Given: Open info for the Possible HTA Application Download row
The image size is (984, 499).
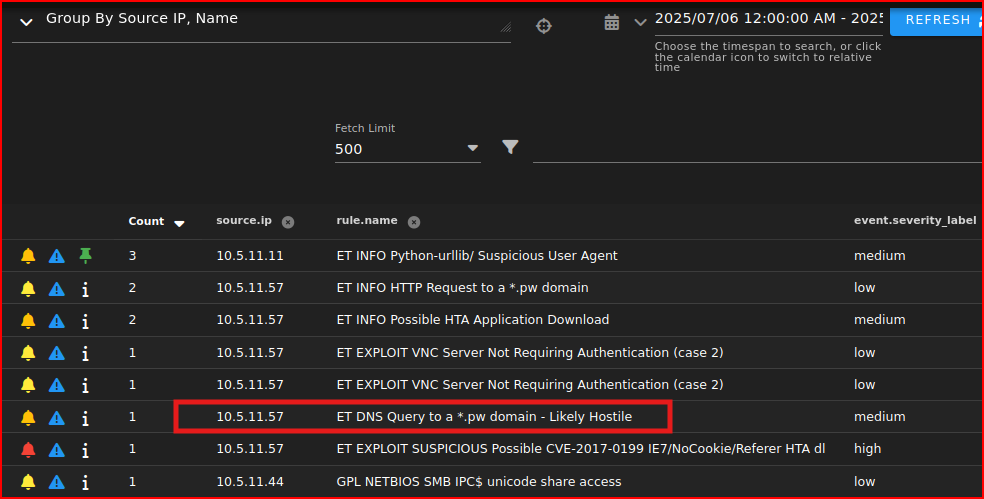Looking at the screenshot, I should click(x=85, y=321).
